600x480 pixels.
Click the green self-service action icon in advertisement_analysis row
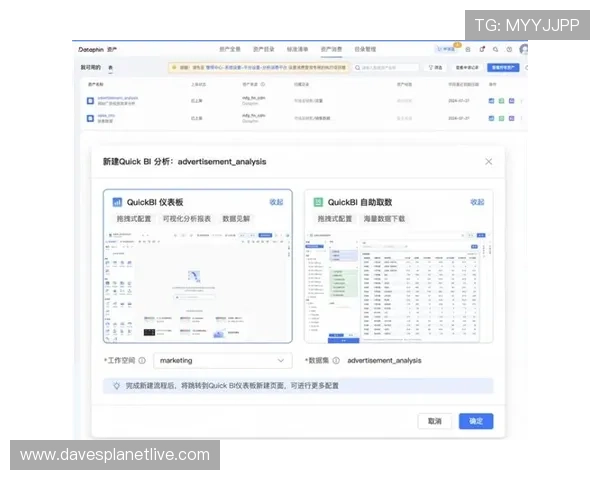click(x=501, y=101)
